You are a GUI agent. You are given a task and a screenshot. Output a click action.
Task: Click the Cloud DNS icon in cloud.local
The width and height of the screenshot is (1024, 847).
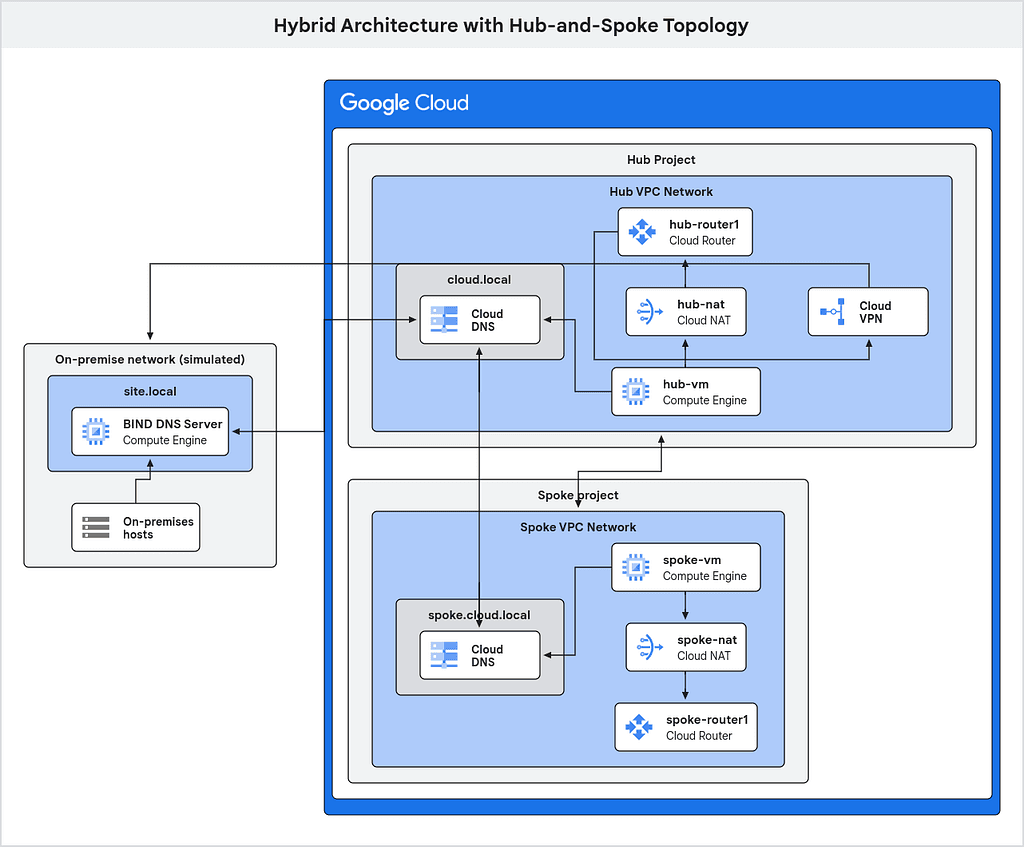point(444,320)
